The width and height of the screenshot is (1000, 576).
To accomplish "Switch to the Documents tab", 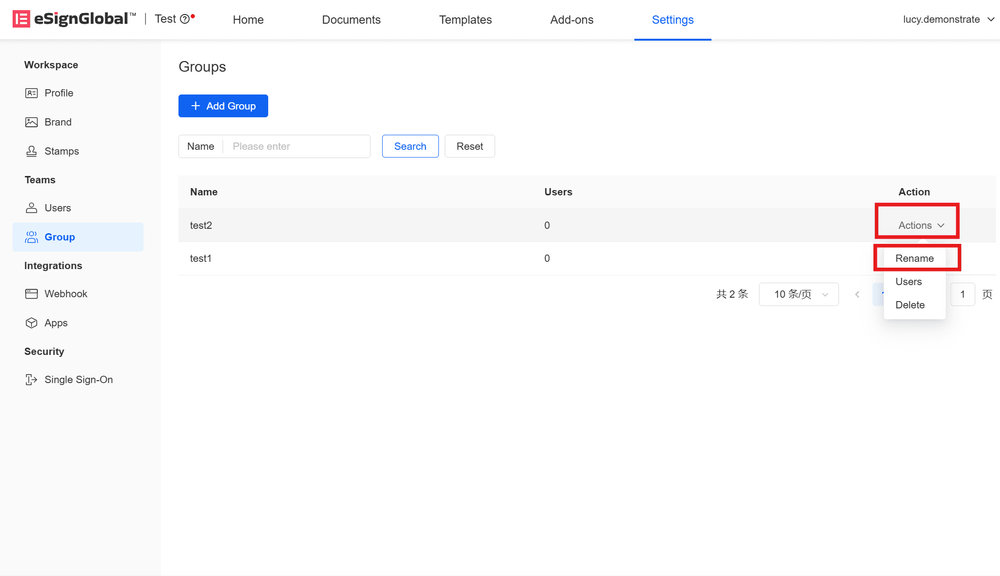I will 351,20.
